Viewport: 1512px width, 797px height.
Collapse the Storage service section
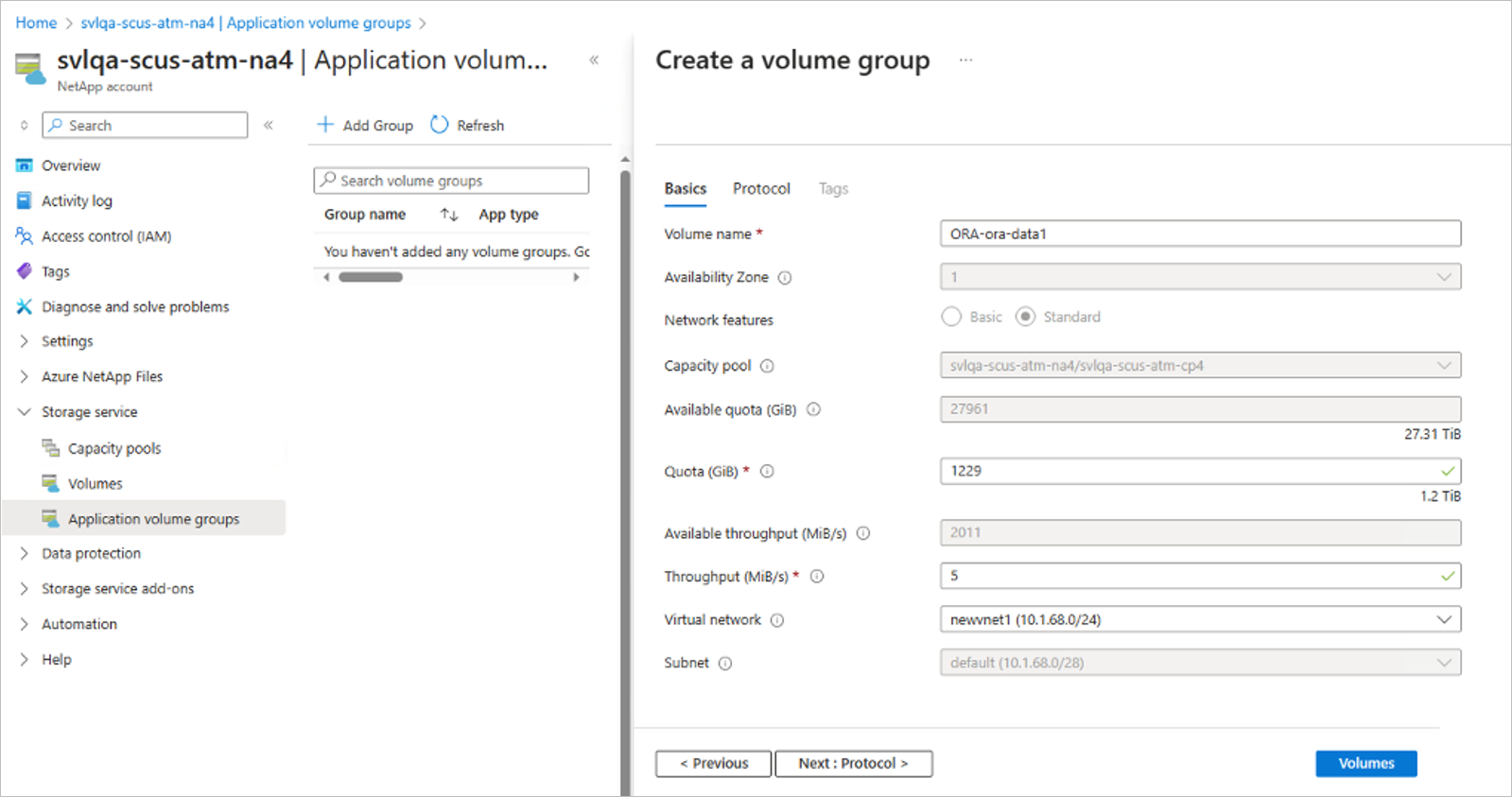pyautogui.click(x=24, y=411)
